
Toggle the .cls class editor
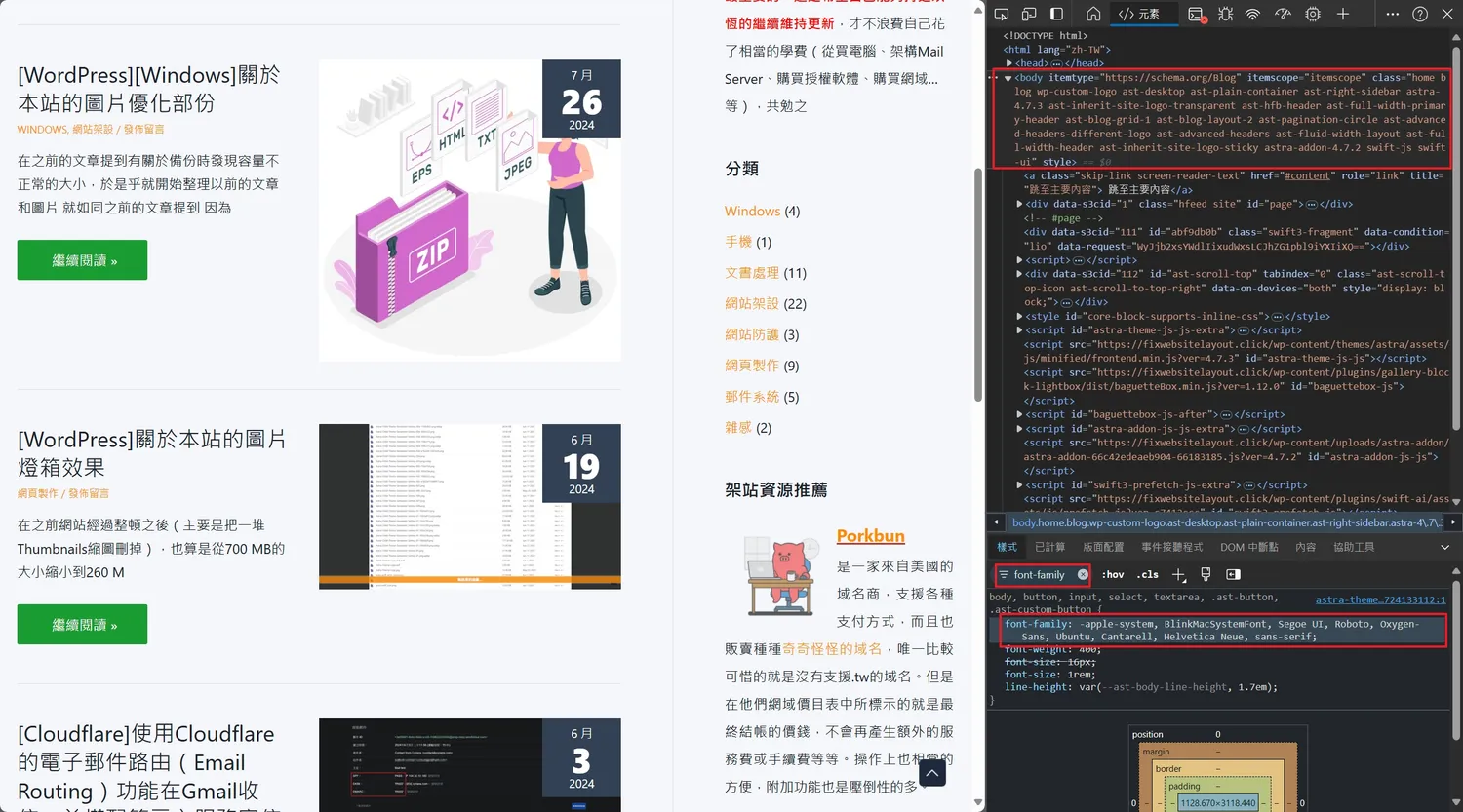click(1148, 574)
